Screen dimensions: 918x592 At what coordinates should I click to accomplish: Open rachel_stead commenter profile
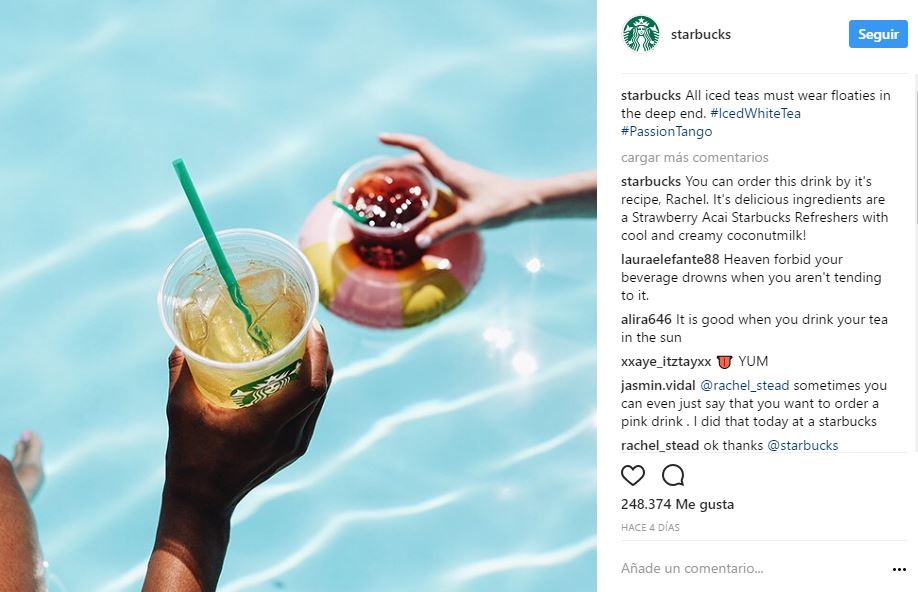660,445
